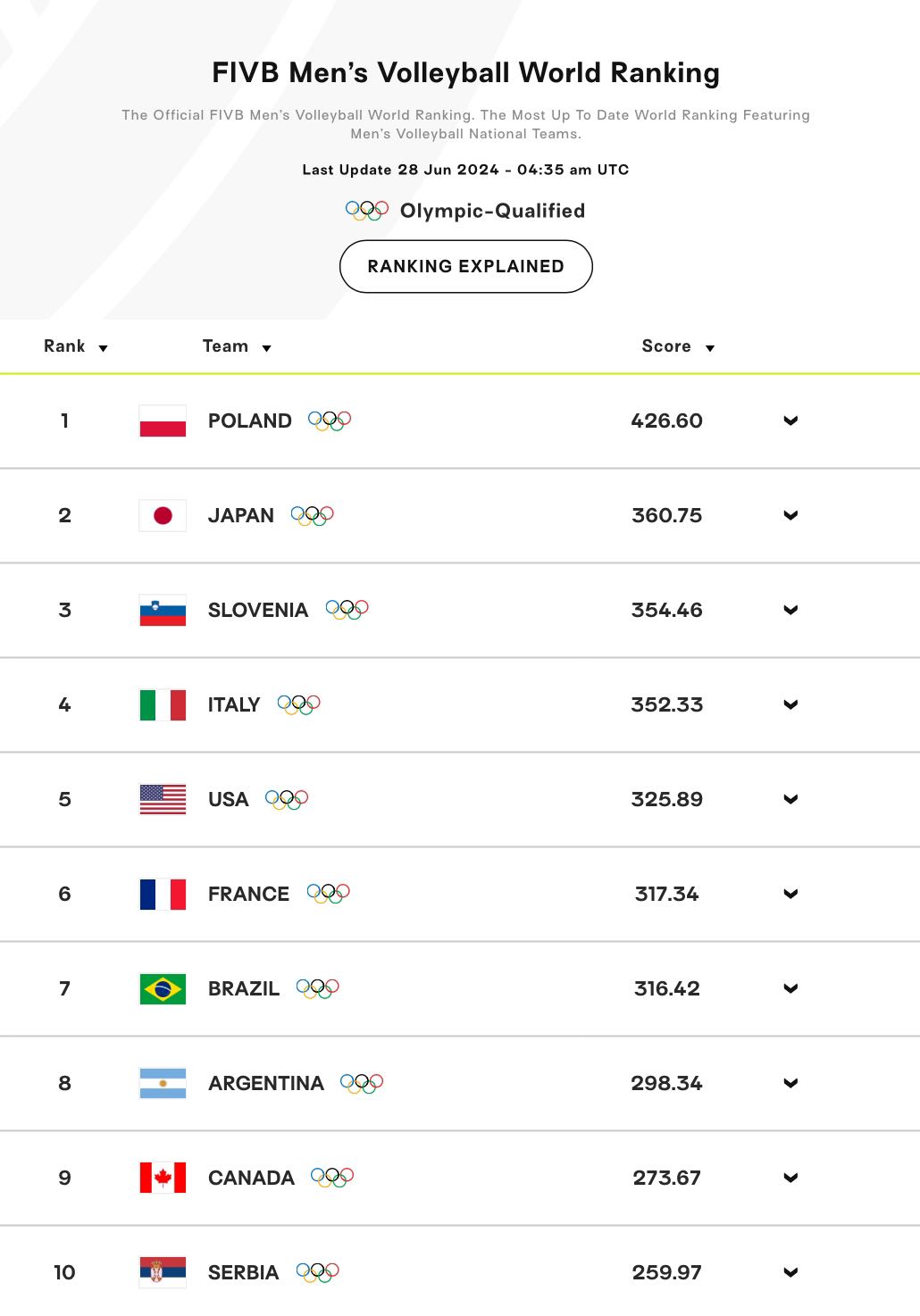The height and width of the screenshot is (1316, 920).
Task: Click the Olympic-Qualified legend rings icon
Action: click(367, 211)
